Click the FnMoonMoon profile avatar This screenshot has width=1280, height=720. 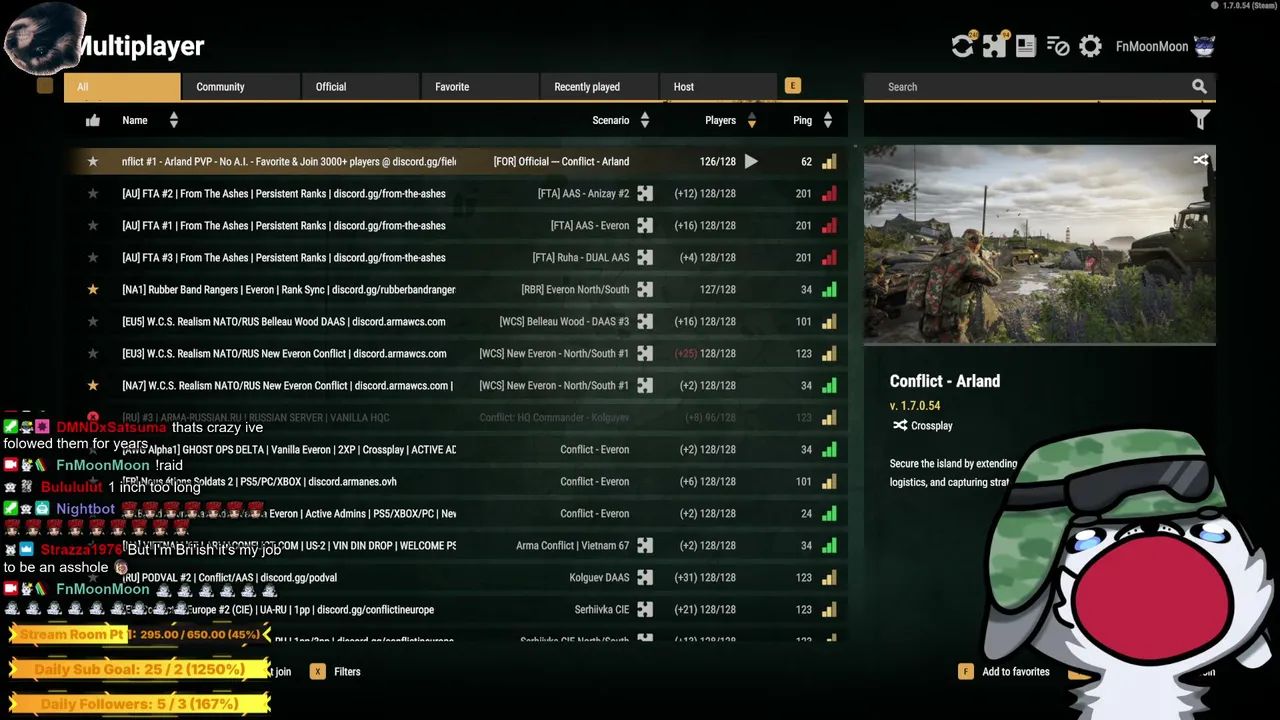click(x=1204, y=46)
